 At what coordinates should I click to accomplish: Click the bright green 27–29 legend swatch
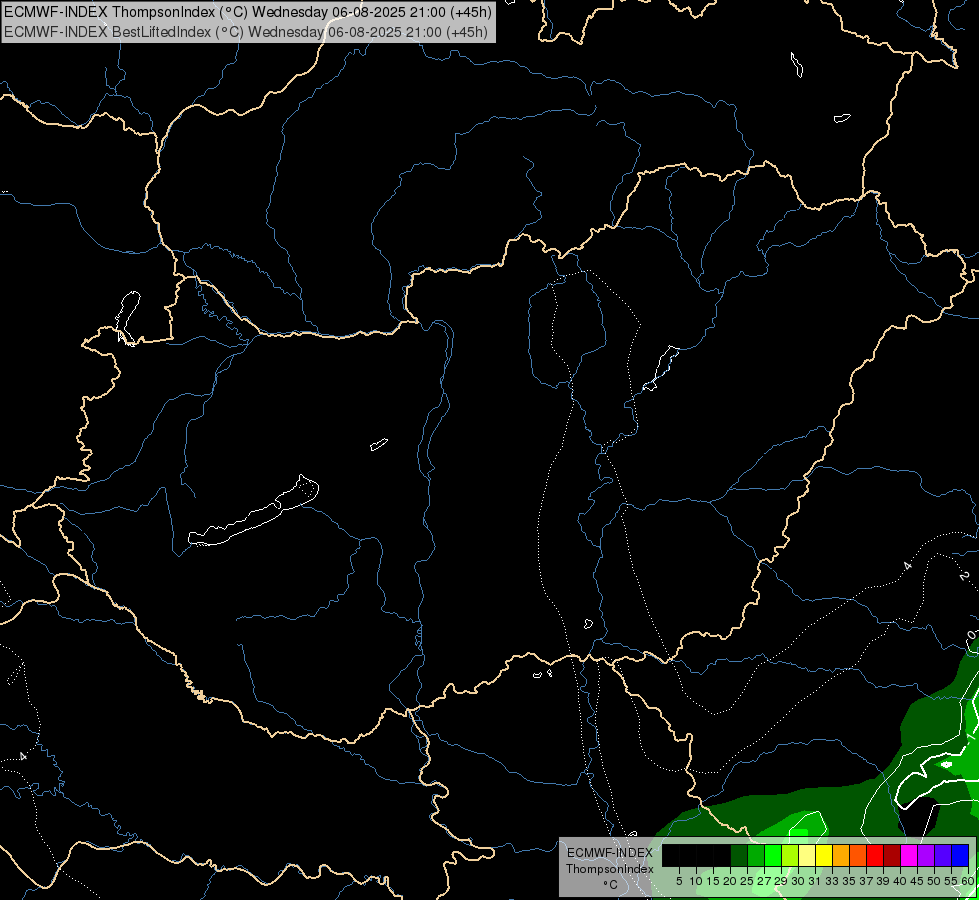[773, 855]
